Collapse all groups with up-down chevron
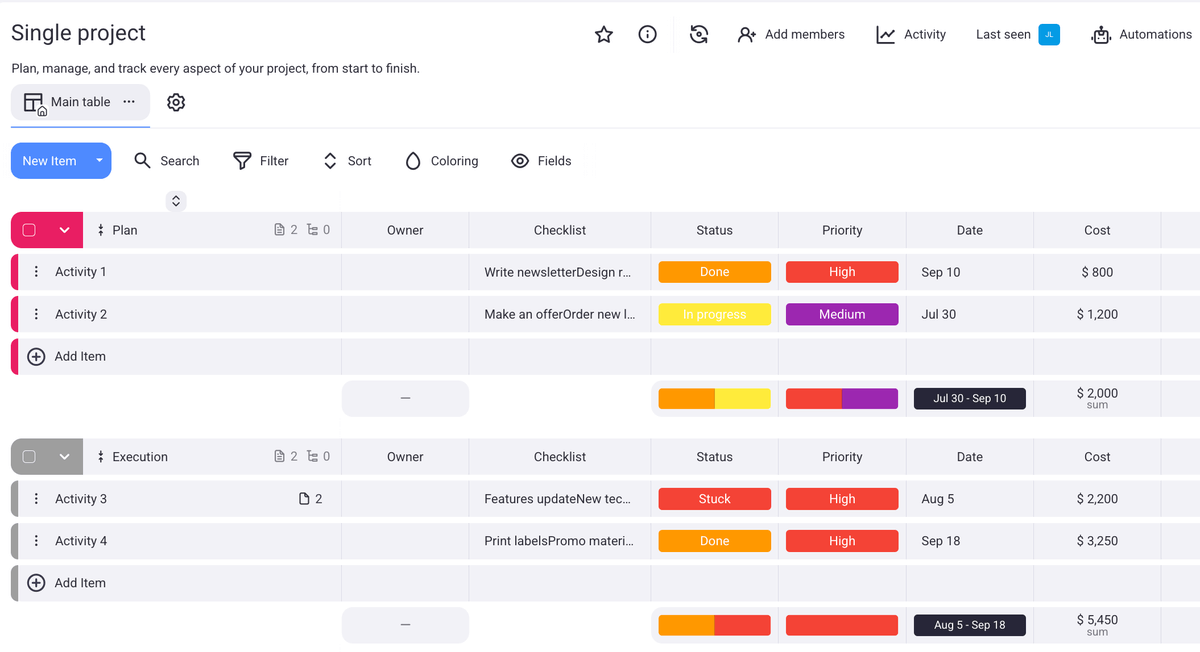 point(176,201)
